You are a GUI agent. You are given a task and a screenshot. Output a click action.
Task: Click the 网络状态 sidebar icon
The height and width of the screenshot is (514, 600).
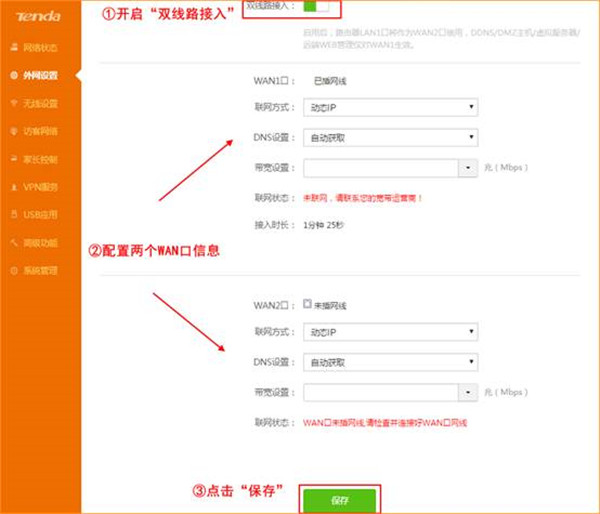14,47
